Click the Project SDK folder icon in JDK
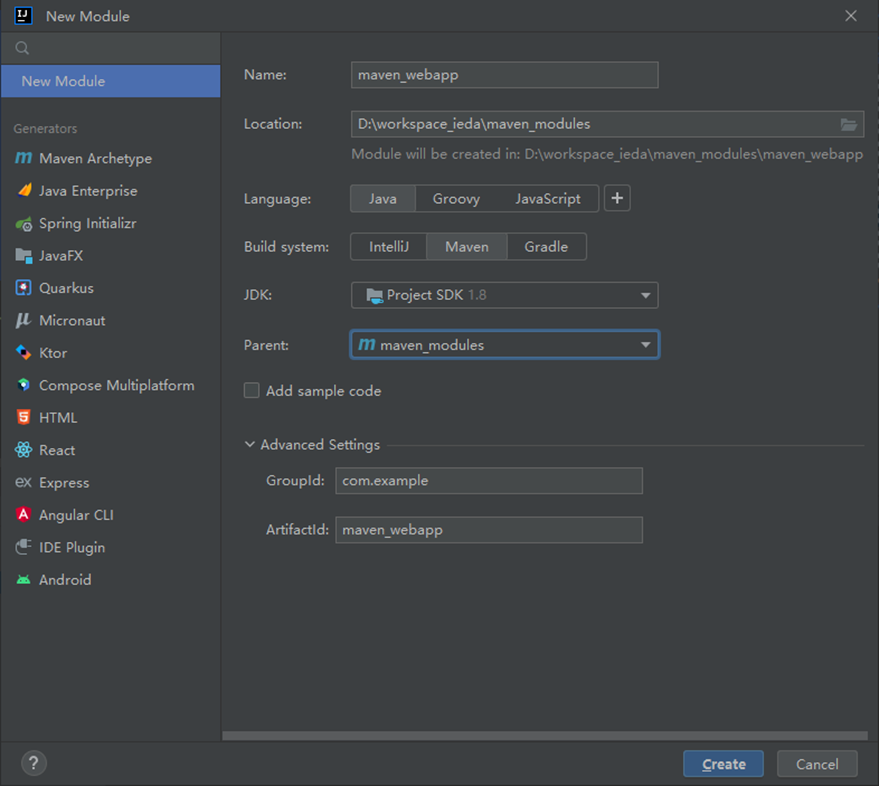Screen dimensions: 879x786 [374, 295]
